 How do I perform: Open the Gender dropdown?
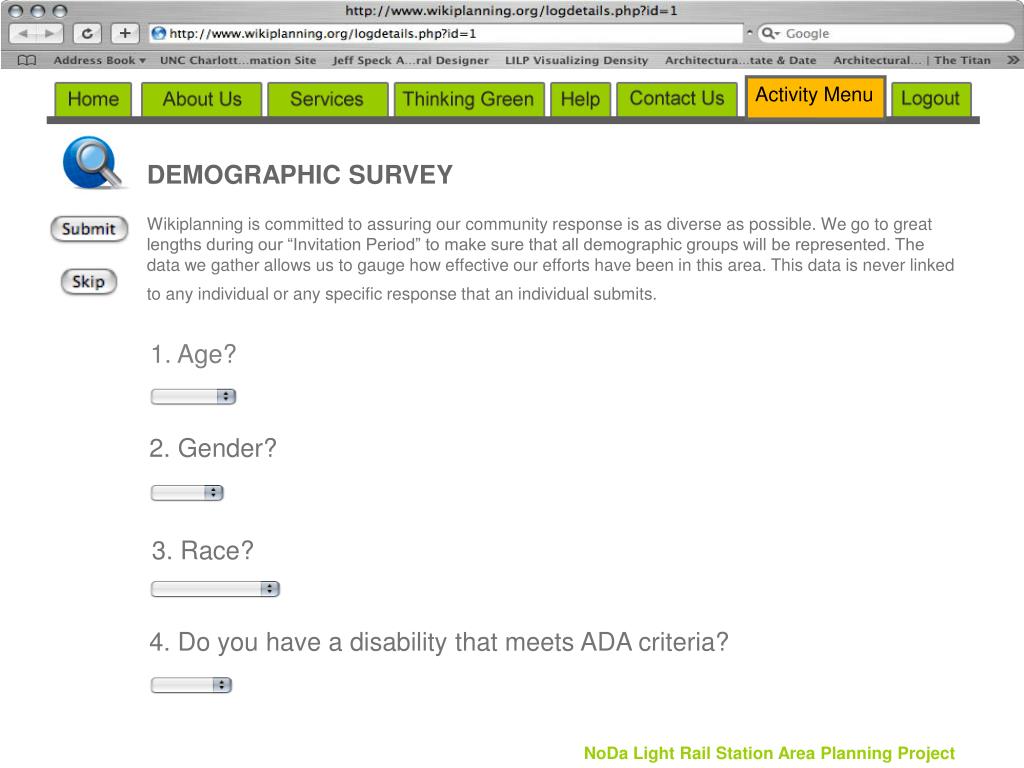tap(187, 492)
